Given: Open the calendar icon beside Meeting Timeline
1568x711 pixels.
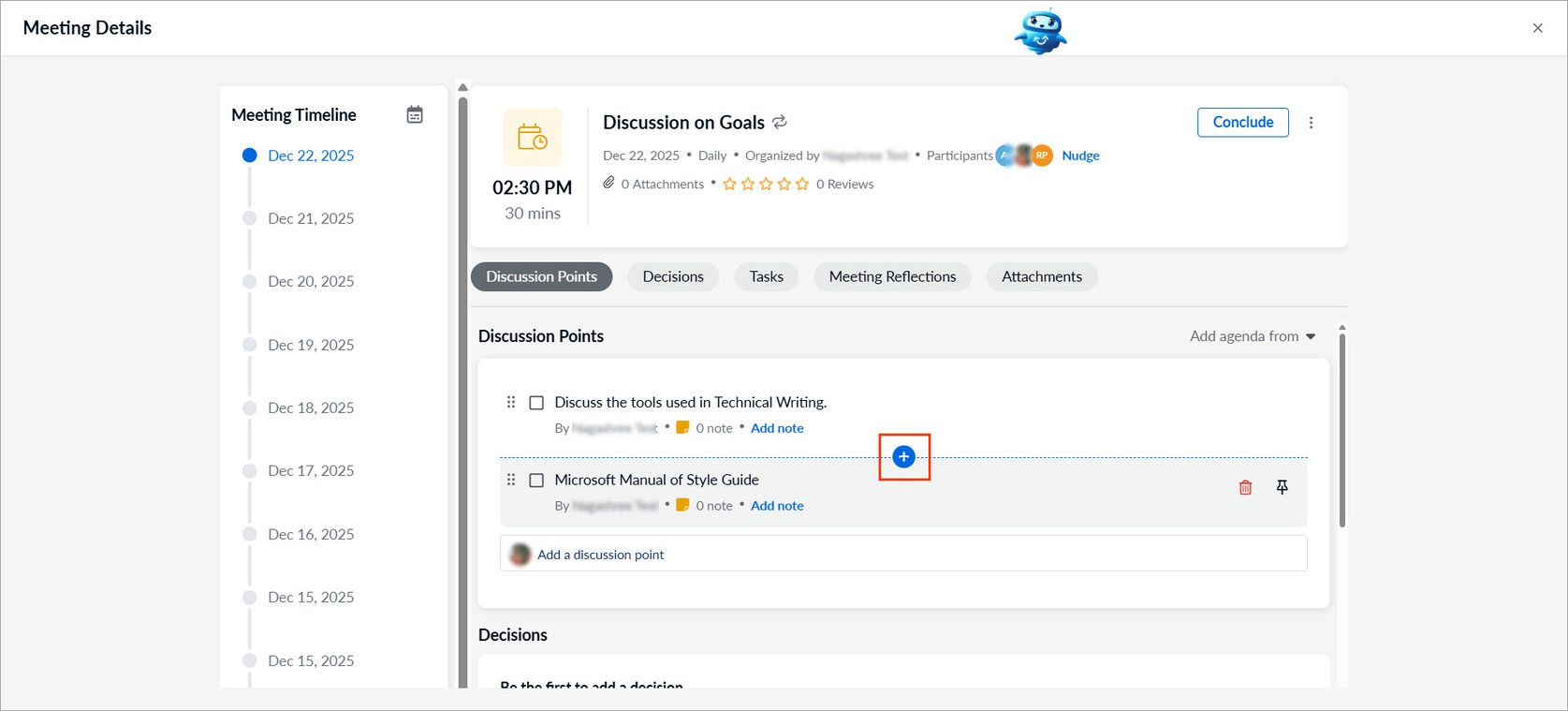Looking at the screenshot, I should [415, 115].
